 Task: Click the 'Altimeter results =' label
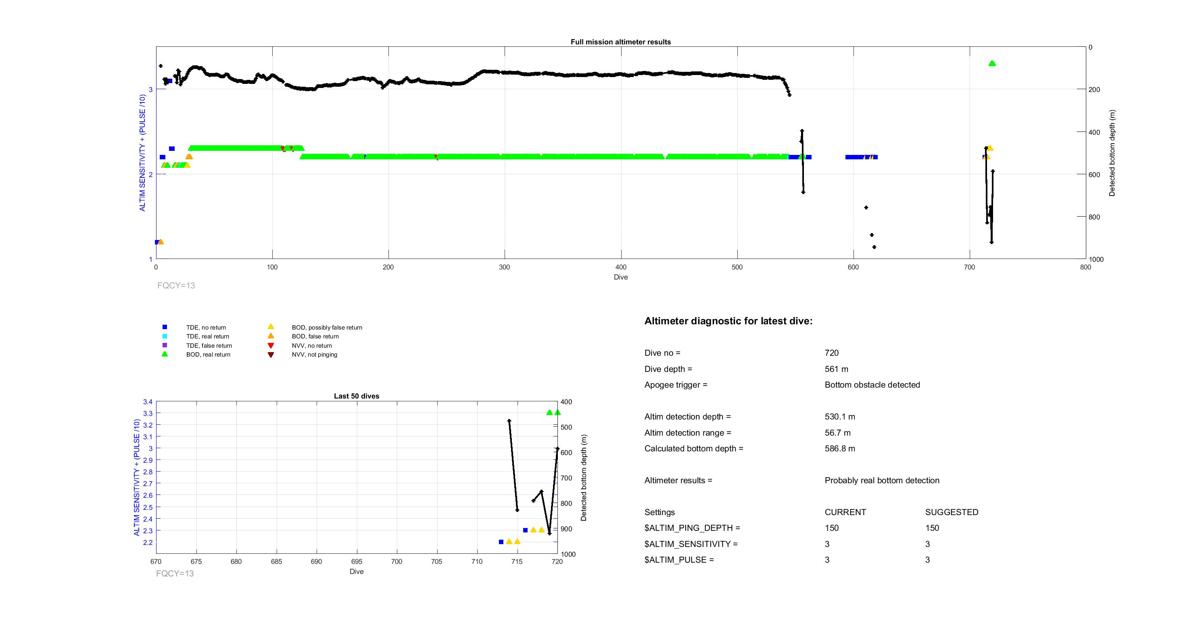pyautogui.click(x=679, y=481)
